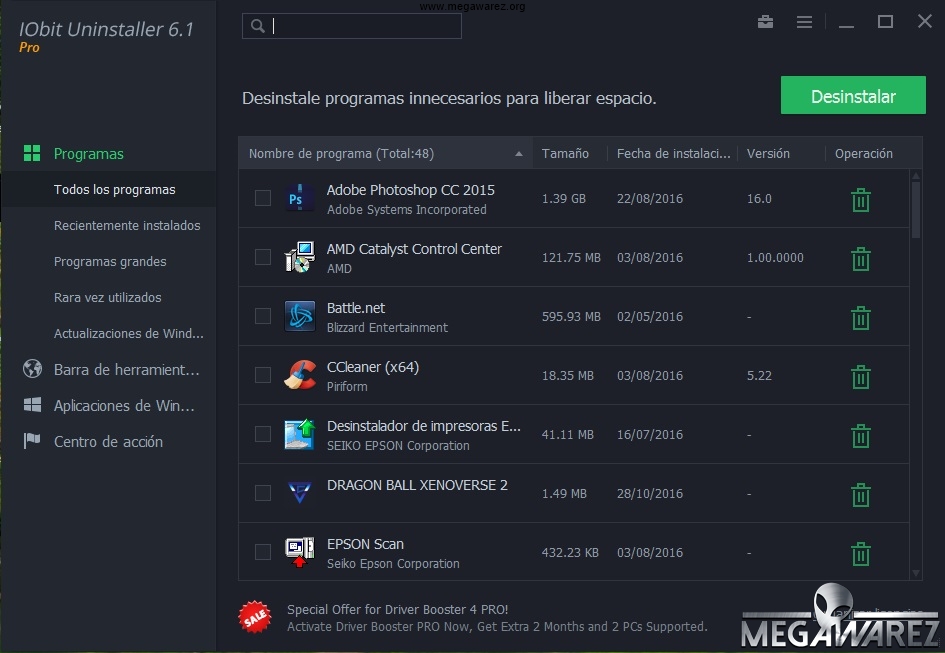Click the 1.00.0000 version value
Viewport: 945px width, 653px height.
775,258
